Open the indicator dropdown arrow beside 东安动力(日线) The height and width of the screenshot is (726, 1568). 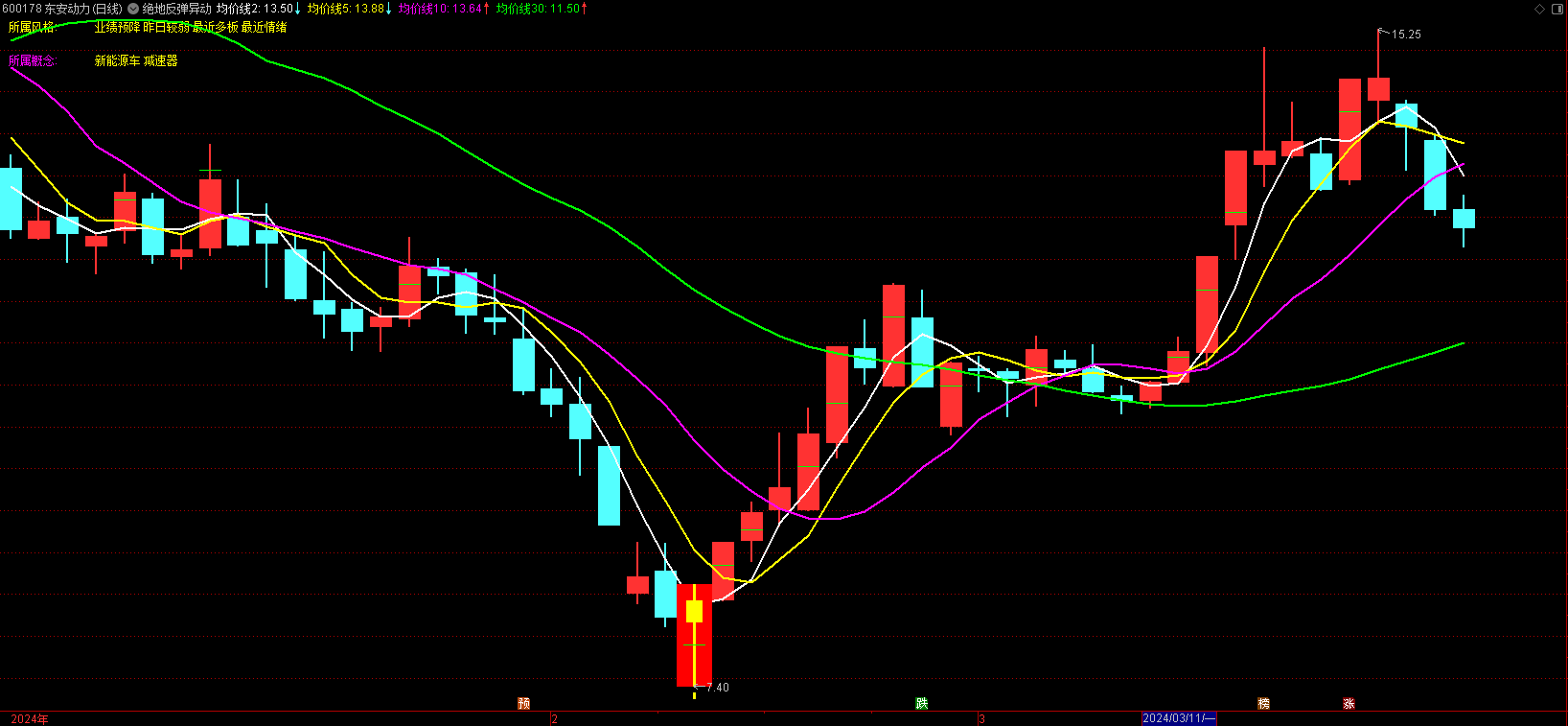[x=133, y=9]
